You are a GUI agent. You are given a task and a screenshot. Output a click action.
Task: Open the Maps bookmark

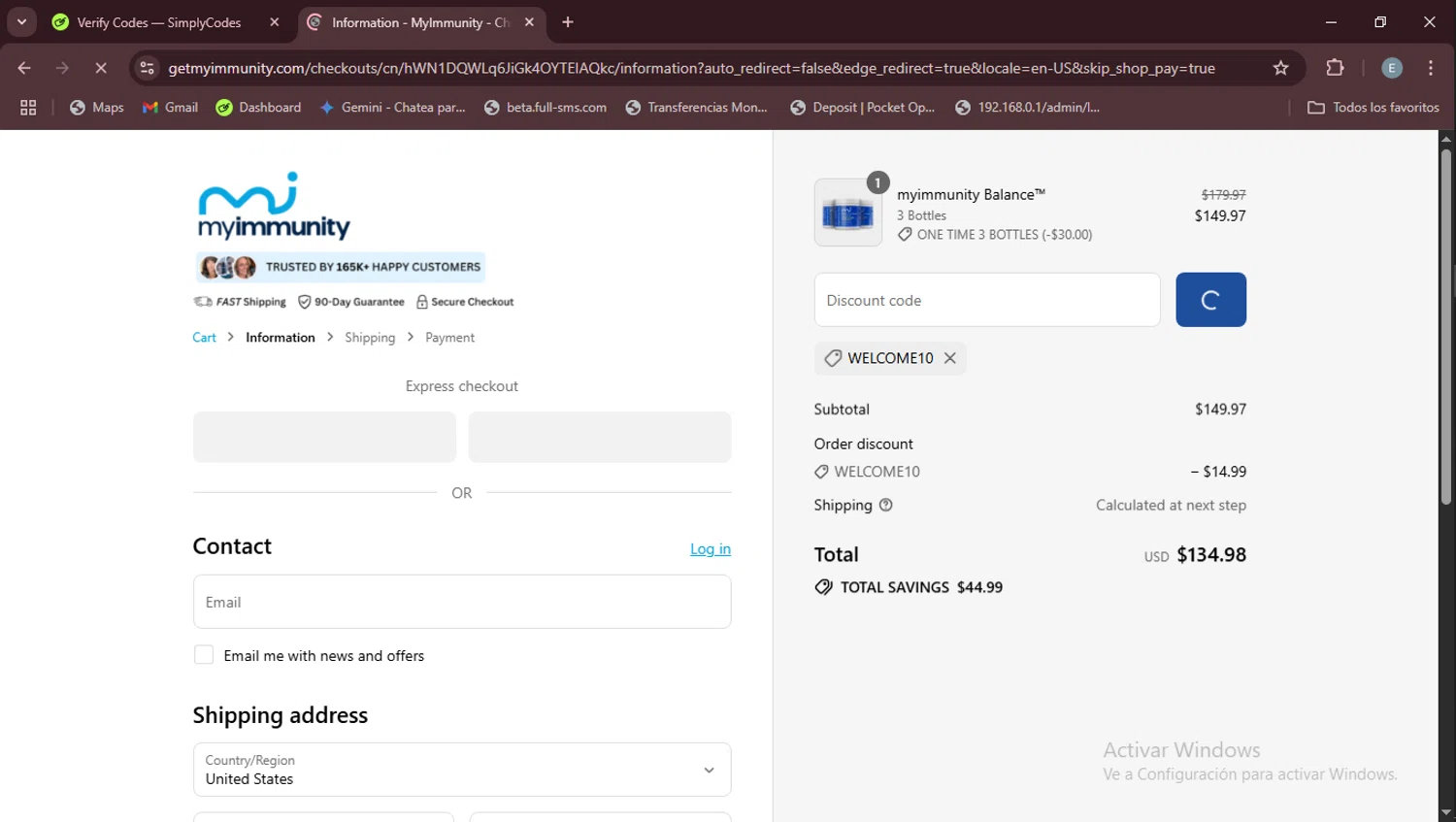97,108
